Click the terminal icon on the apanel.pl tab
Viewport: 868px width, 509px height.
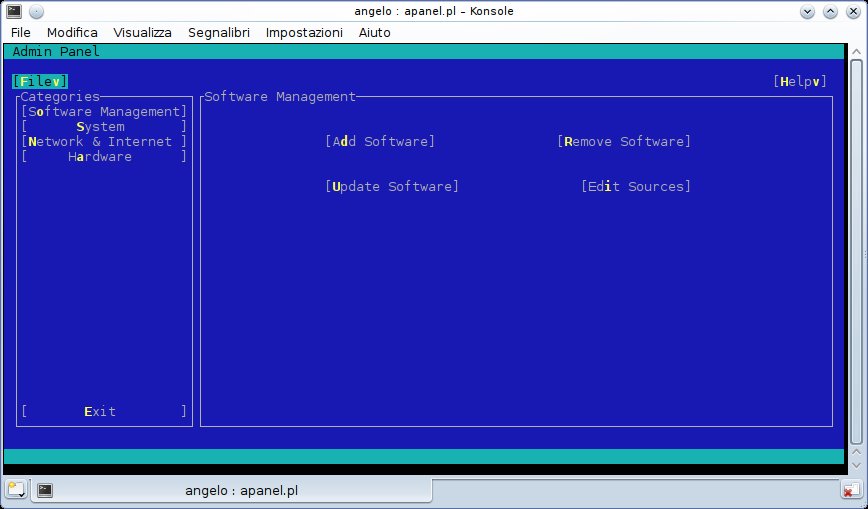point(45,490)
